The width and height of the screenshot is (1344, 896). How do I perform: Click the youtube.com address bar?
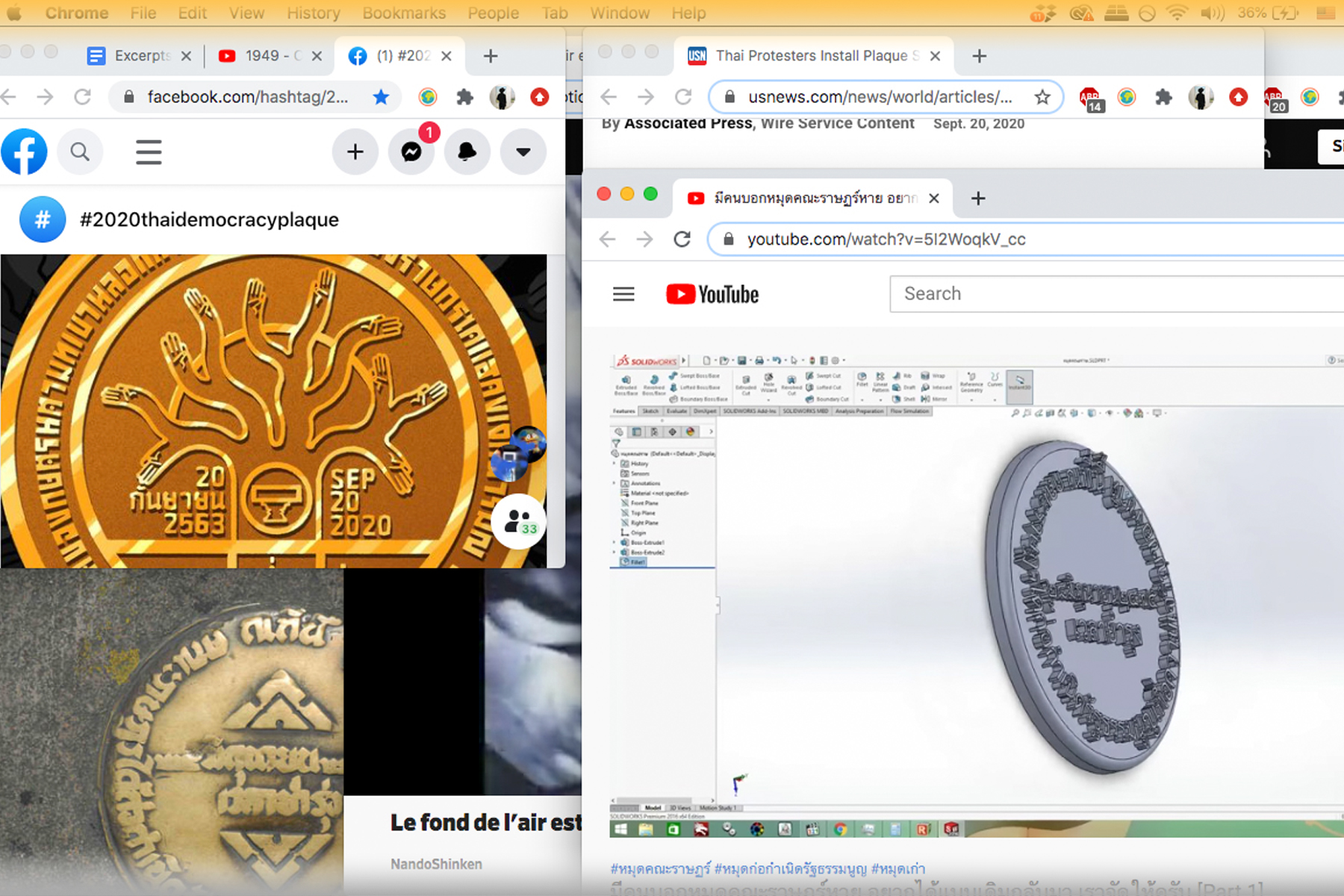tap(1025, 239)
